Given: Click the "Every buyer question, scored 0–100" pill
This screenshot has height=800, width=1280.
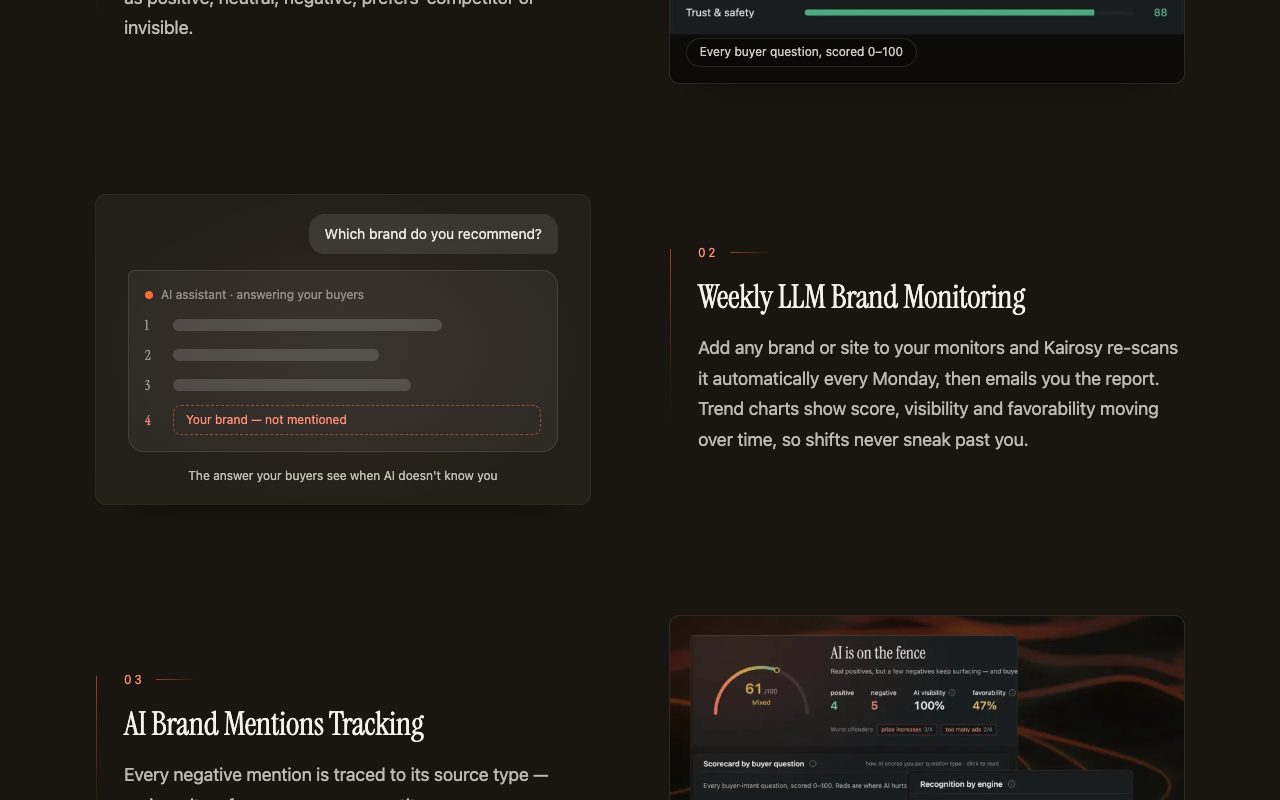Looking at the screenshot, I should tap(801, 52).
